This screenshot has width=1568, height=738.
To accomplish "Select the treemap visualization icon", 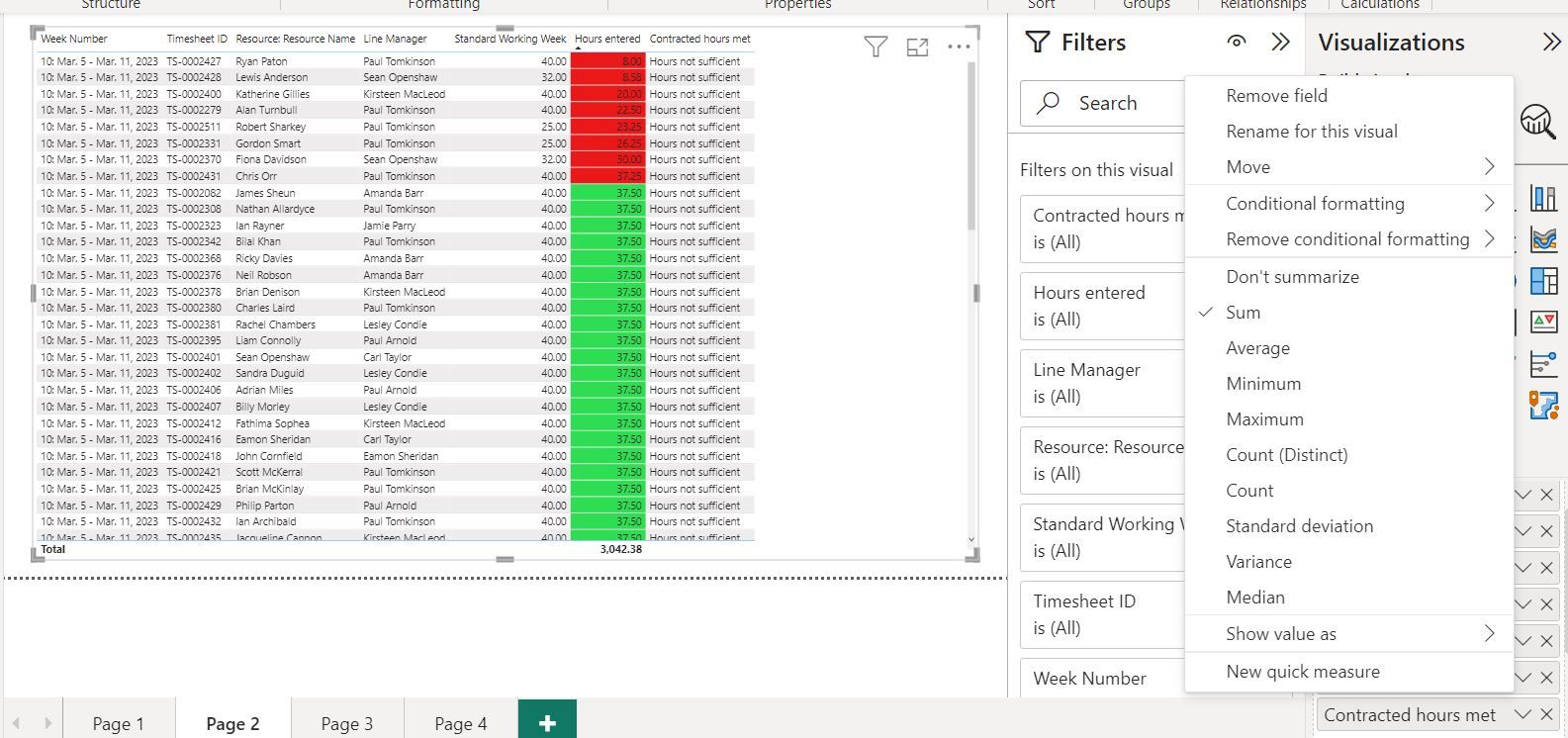I will click(1543, 281).
